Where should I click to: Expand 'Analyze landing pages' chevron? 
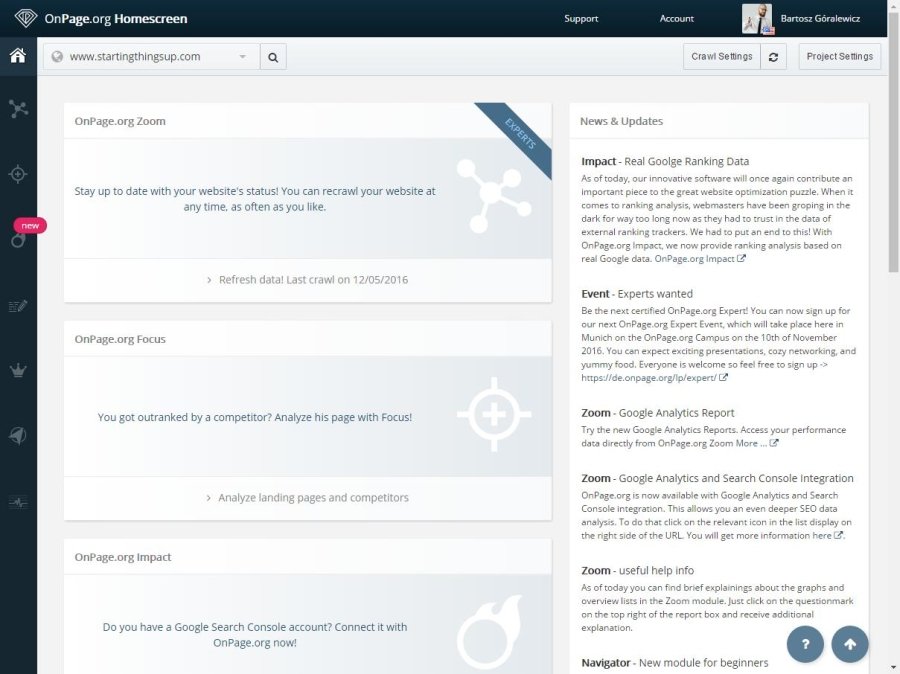click(208, 498)
